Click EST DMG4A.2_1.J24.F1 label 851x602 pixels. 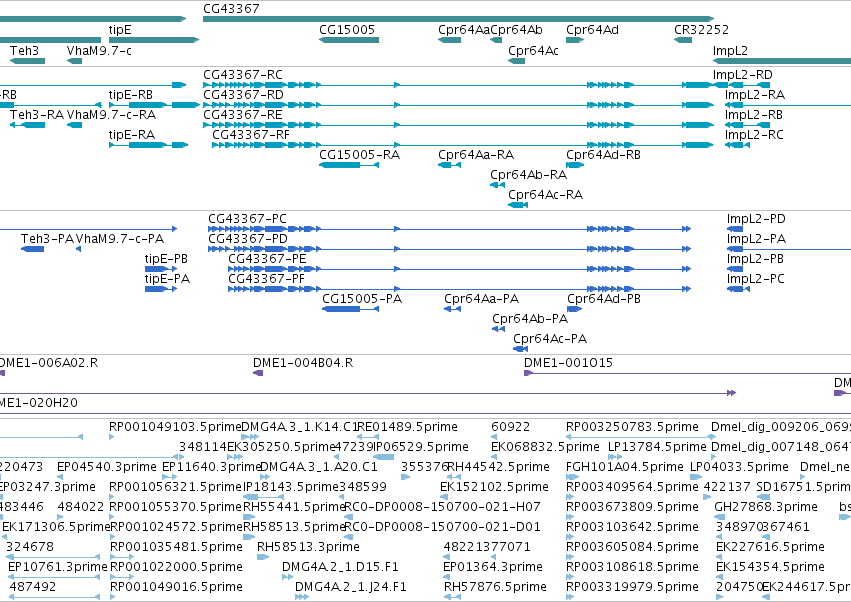click(x=351, y=587)
